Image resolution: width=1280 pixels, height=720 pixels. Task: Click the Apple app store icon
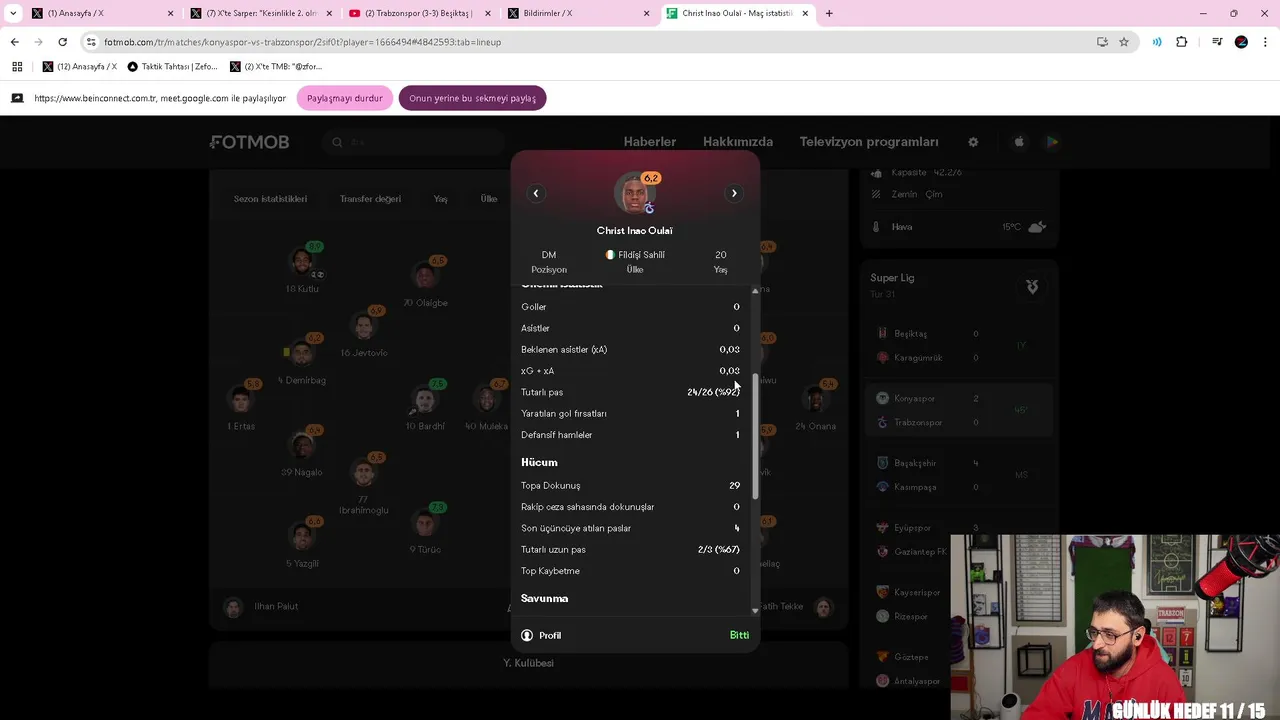tap(1019, 142)
